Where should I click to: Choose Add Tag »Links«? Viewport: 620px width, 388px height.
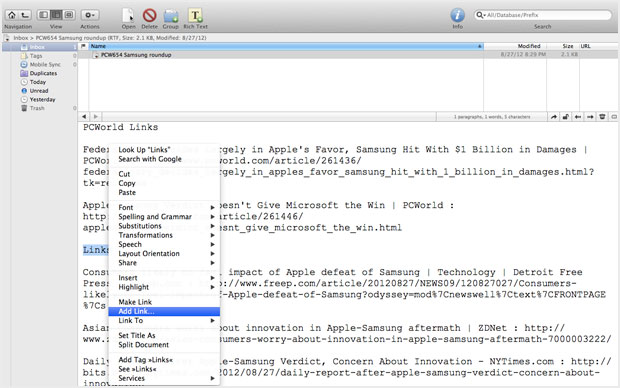[164, 360]
